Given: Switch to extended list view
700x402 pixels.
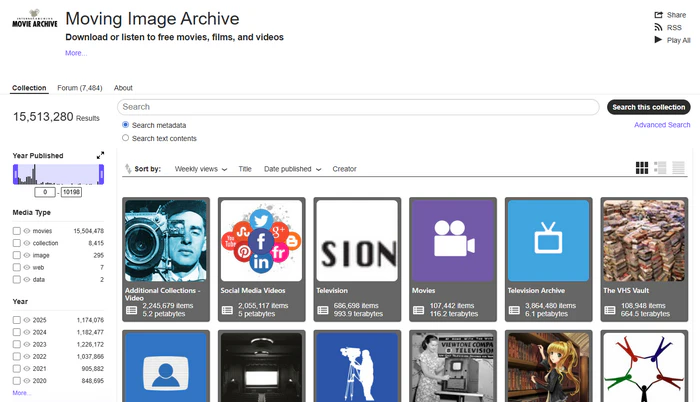Looking at the screenshot, I should [660, 168].
